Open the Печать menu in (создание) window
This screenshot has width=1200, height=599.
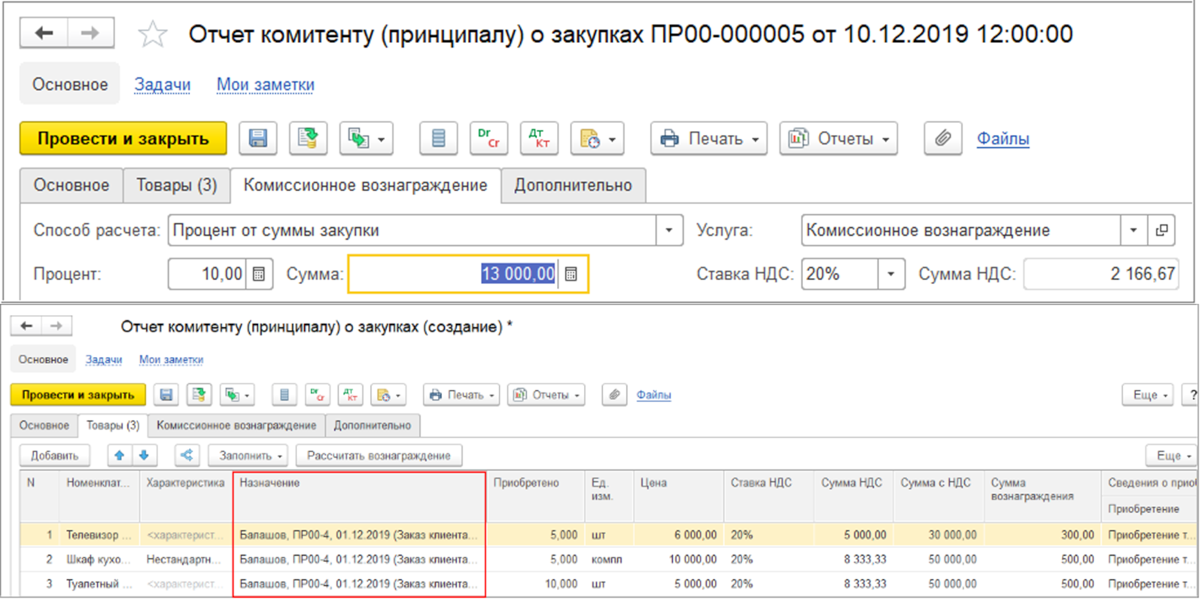click(460, 395)
